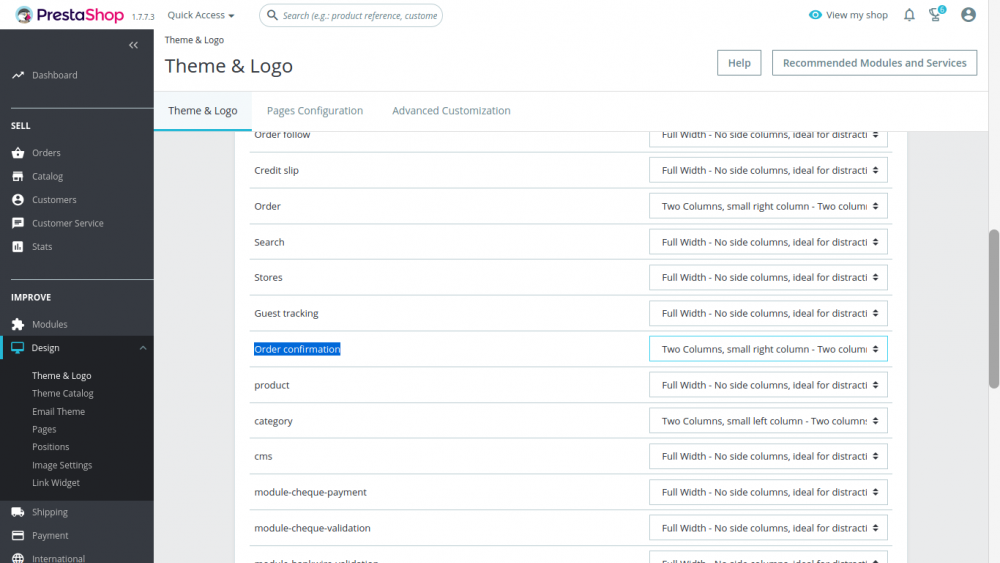Click the Payment card icon
This screenshot has width=1000, height=563.
pyautogui.click(x=18, y=536)
